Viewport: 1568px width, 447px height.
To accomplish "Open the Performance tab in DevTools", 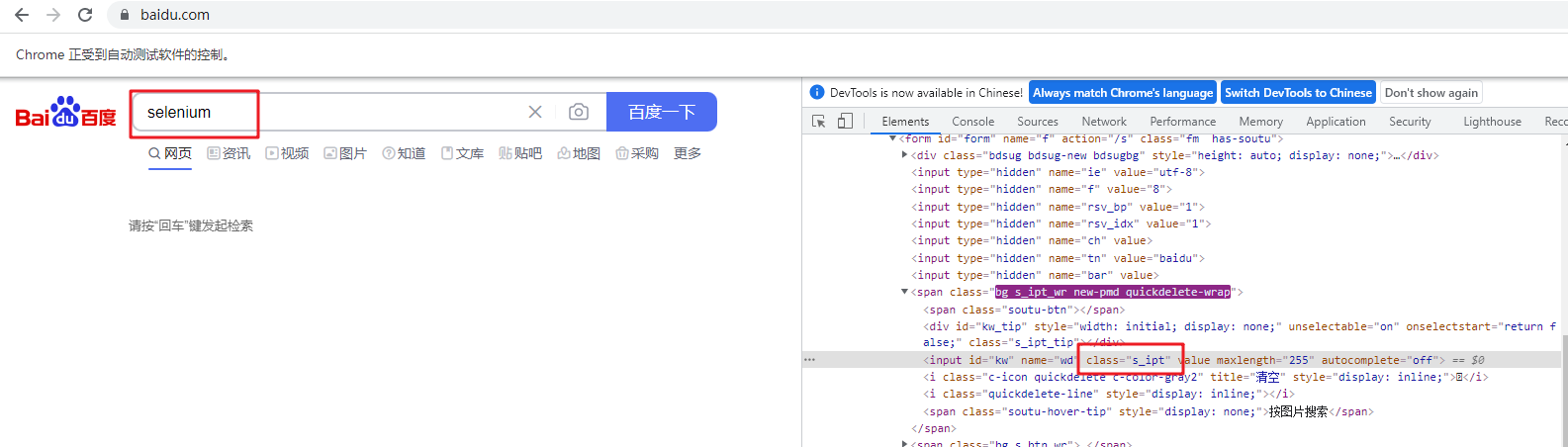I will 1183,122.
